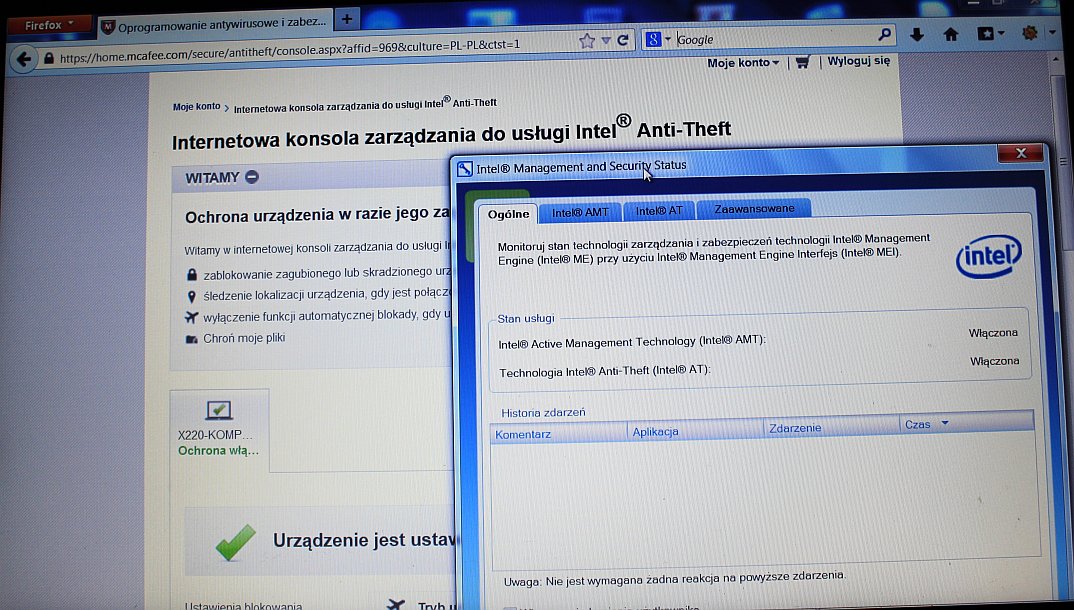Screen dimensions: 1074x610
Task: Click the Anti-Theft status Włączona value
Action: pyautogui.click(x=995, y=361)
